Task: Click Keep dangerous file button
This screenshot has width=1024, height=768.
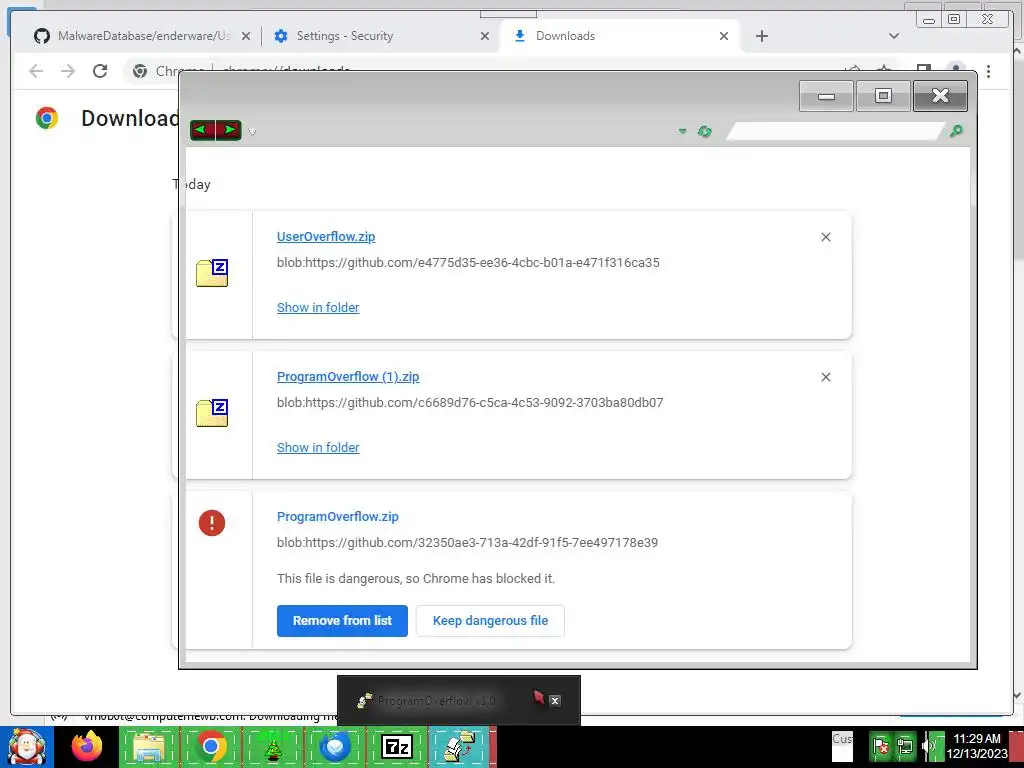Action: 490,620
